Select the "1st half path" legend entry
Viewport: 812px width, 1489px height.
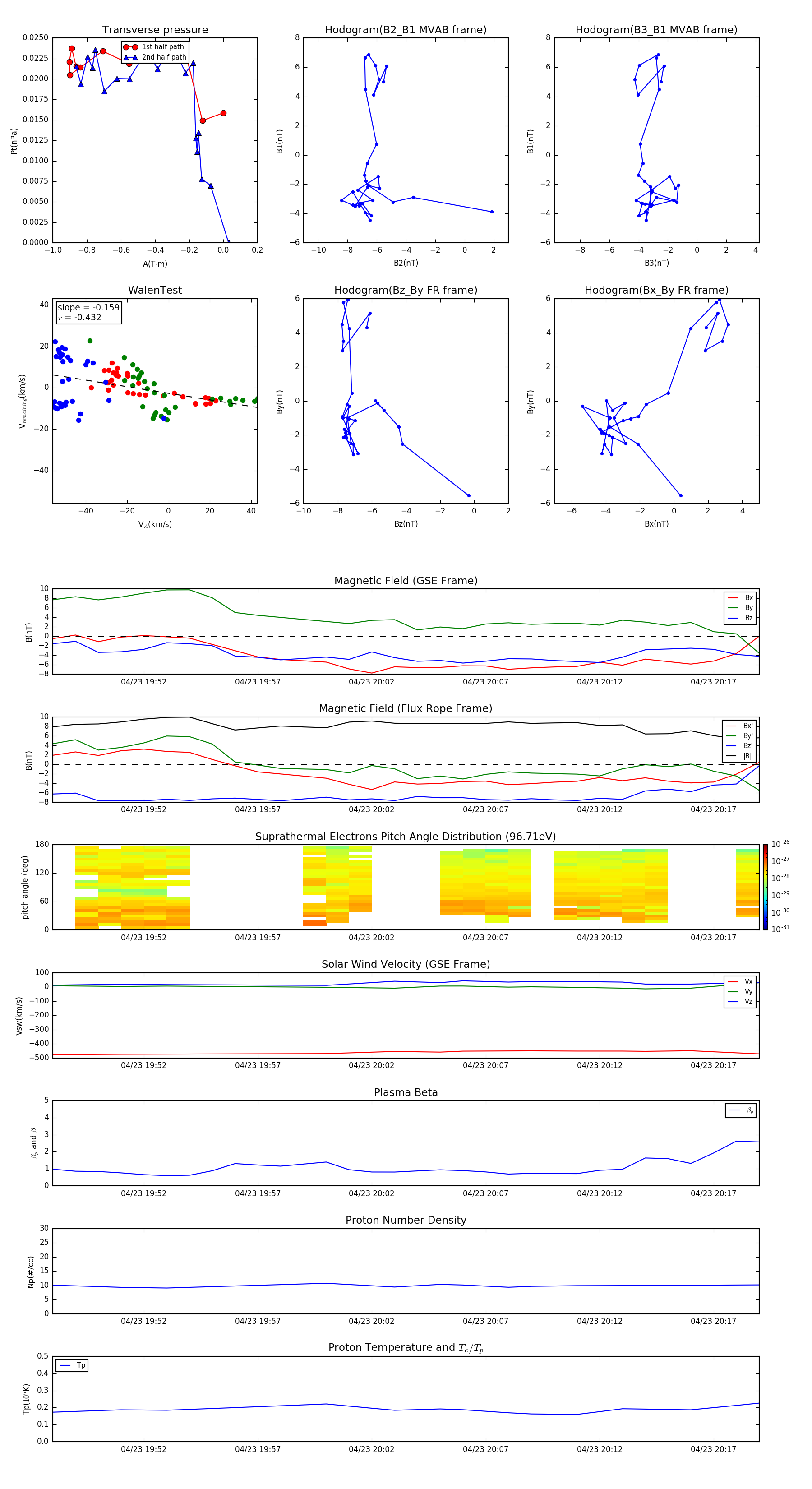(154, 47)
